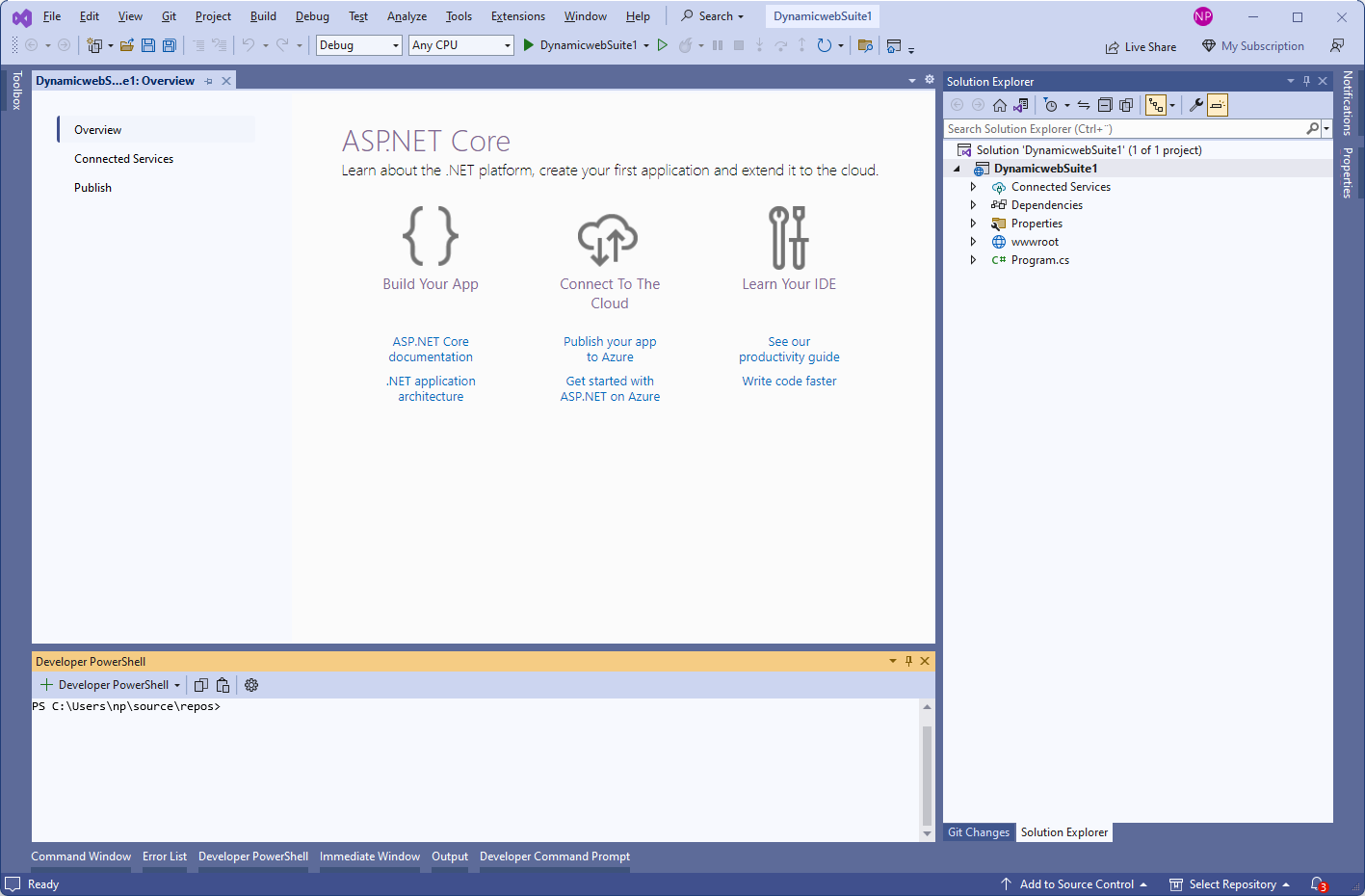
Task: Open the Any CPU platform dropdown
Action: [461, 45]
